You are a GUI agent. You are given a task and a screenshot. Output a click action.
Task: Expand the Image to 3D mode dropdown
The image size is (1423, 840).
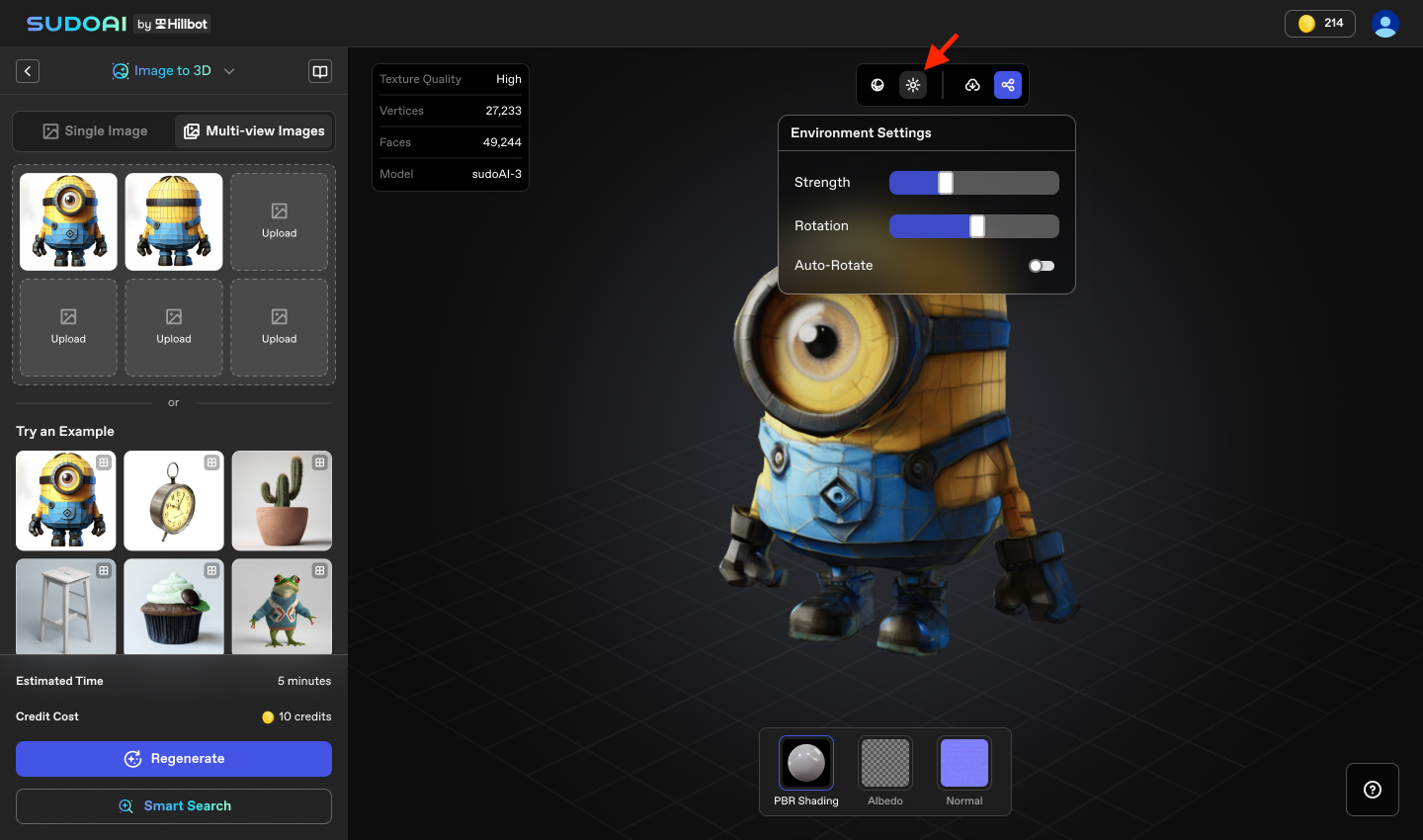pos(229,71)
